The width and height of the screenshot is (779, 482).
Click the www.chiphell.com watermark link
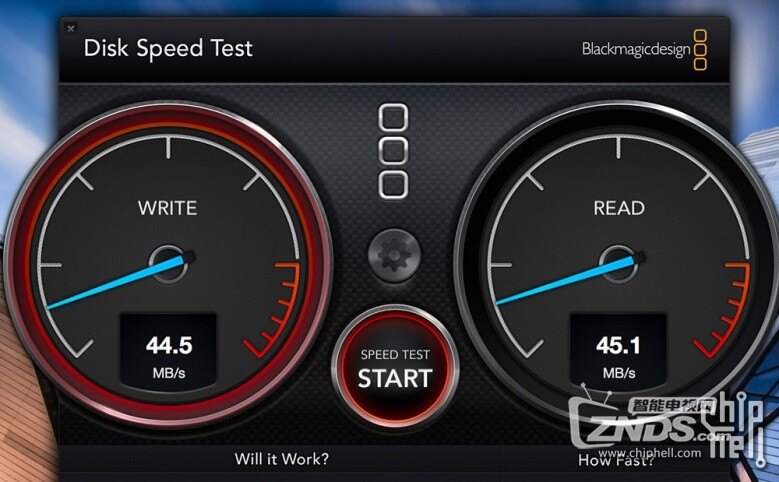[x=650, y=453]
